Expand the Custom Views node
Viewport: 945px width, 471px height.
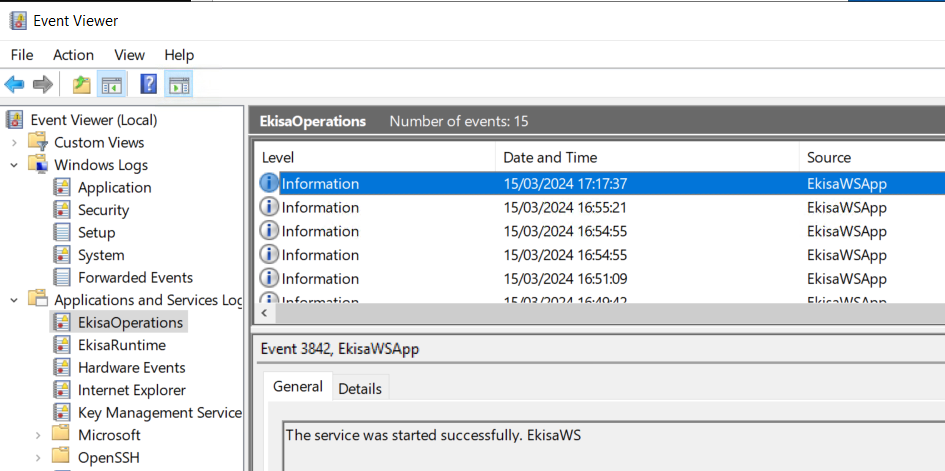14,143
